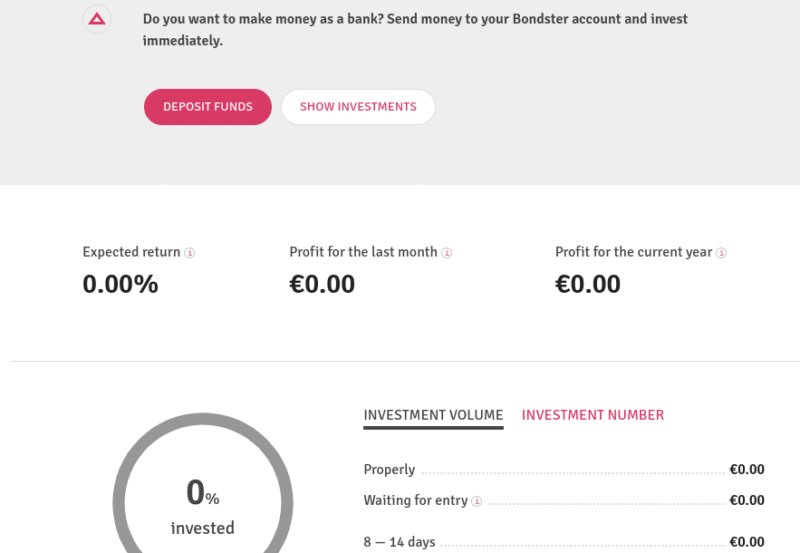800x553 pixels.
Task: Click the €0.00 profit for last month value
Action: [x=322, y=284]
